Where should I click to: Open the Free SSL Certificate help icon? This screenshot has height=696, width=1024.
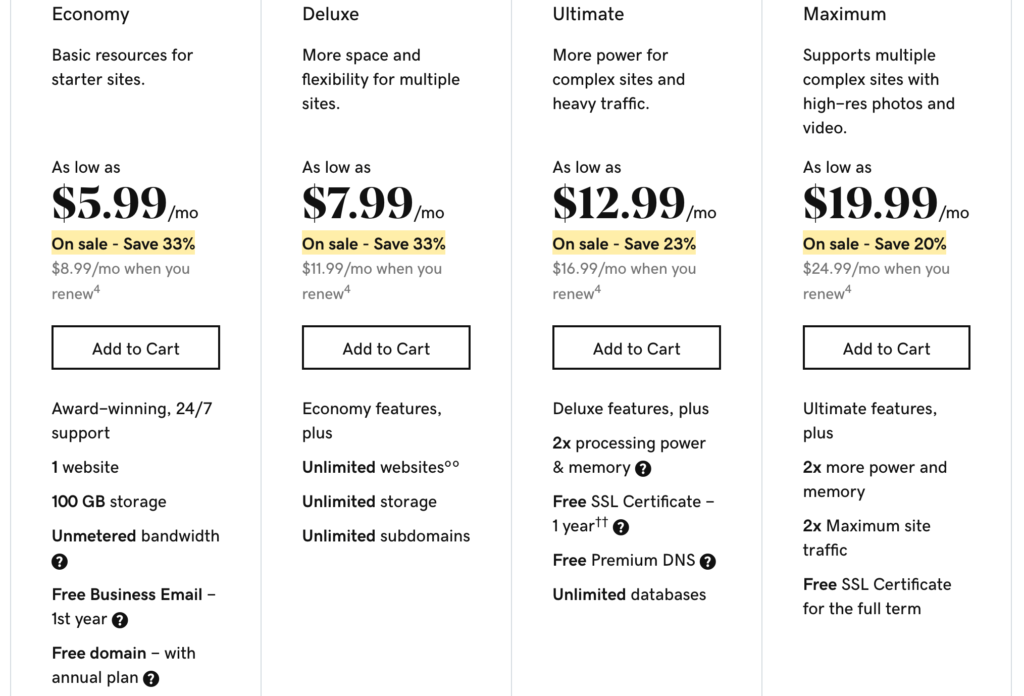point(621,527)
